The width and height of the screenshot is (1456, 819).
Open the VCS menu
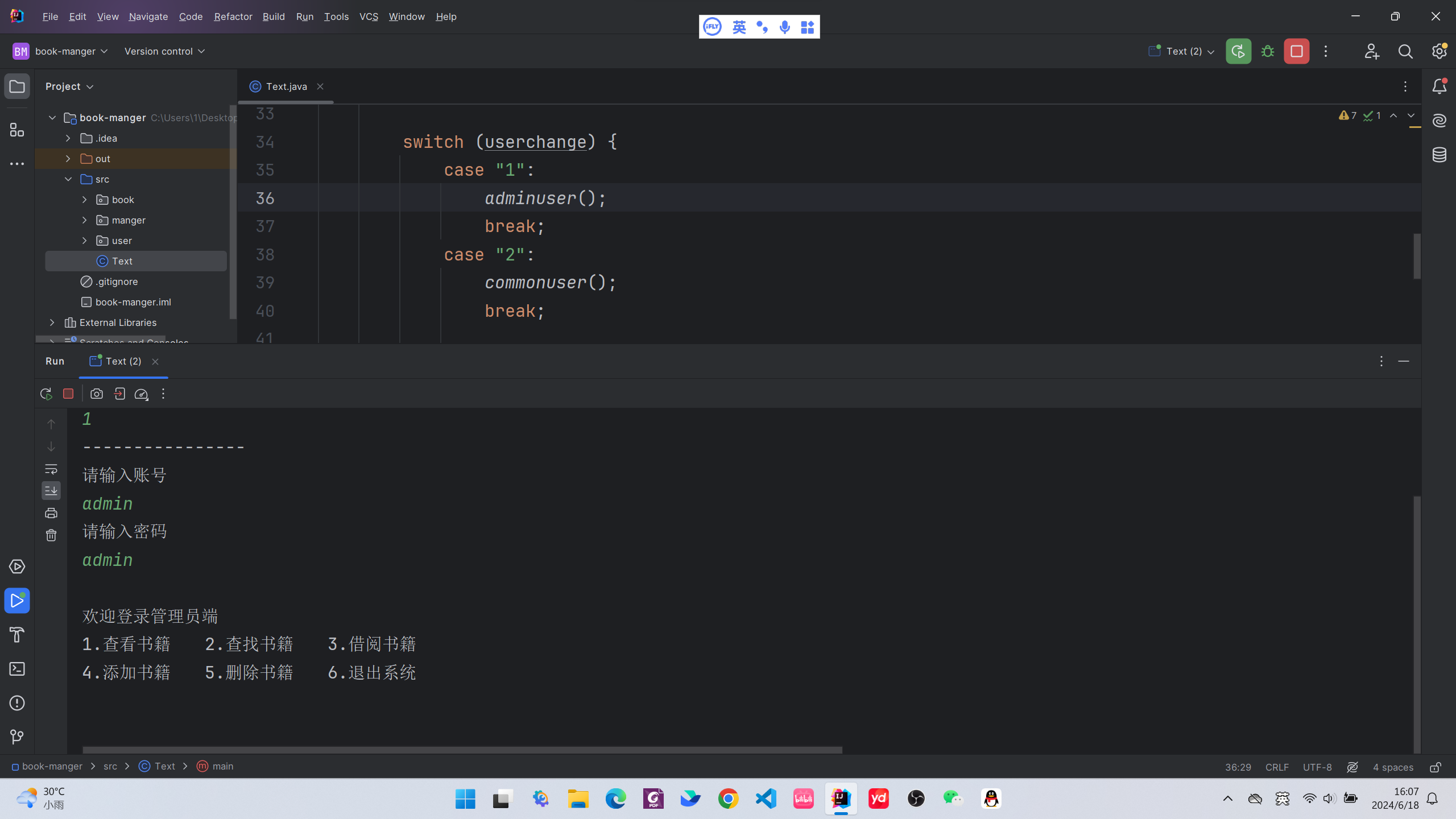(369, 16)
